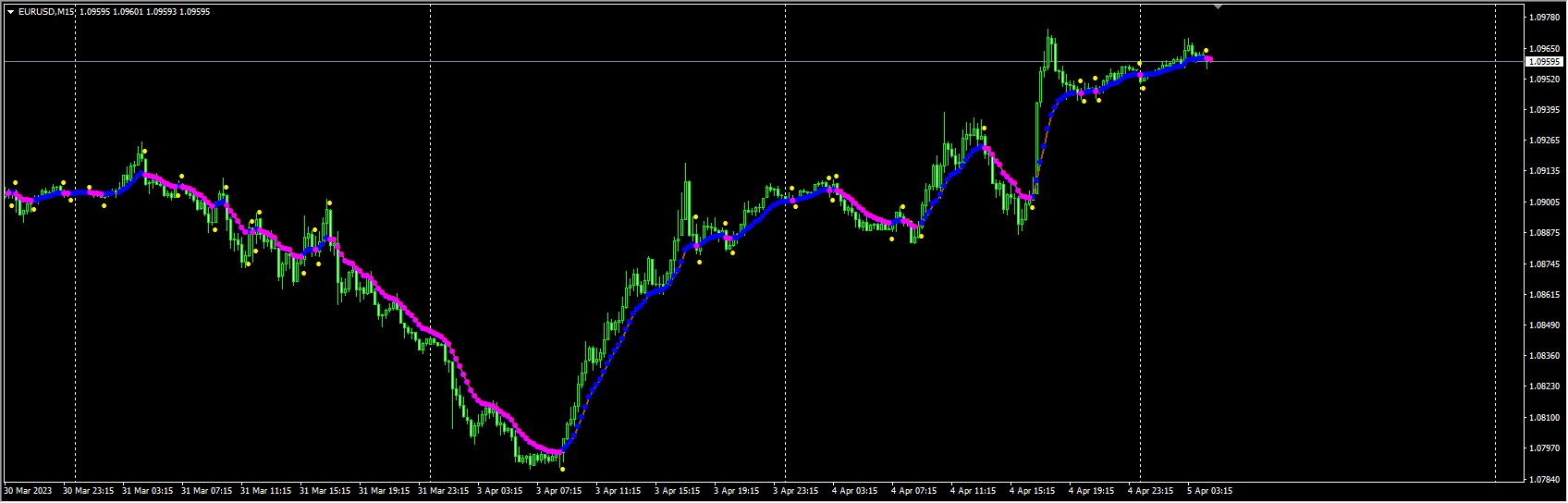Image resolution: width=1568 pixels, height=503 pixels.
Task: Click price axis value 1.09135
Action: click(1544, 171)
